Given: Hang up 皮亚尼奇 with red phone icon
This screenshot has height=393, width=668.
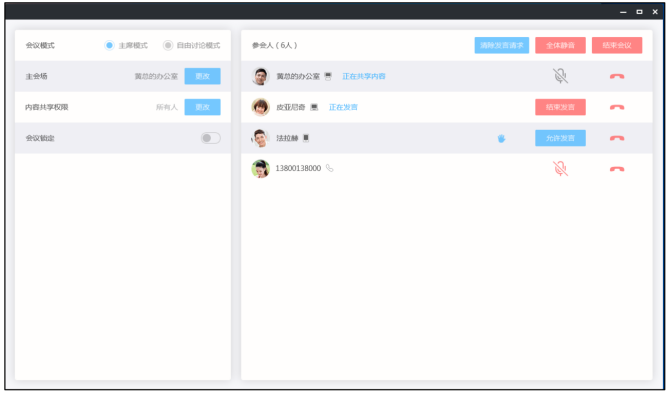Looking at the screenshot, I should 617,107.
